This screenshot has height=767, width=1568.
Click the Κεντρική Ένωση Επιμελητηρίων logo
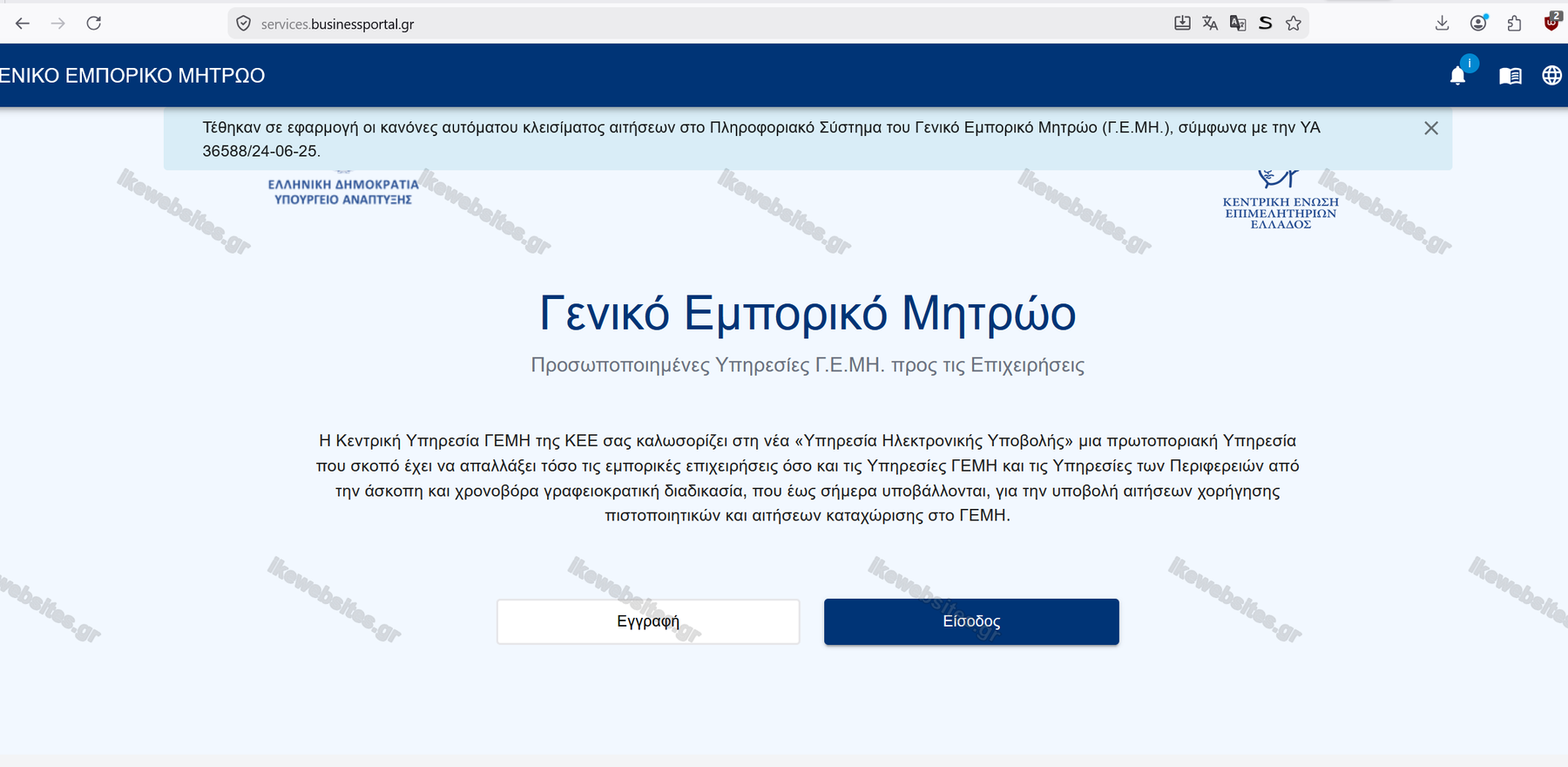(x=1281, y=200)
